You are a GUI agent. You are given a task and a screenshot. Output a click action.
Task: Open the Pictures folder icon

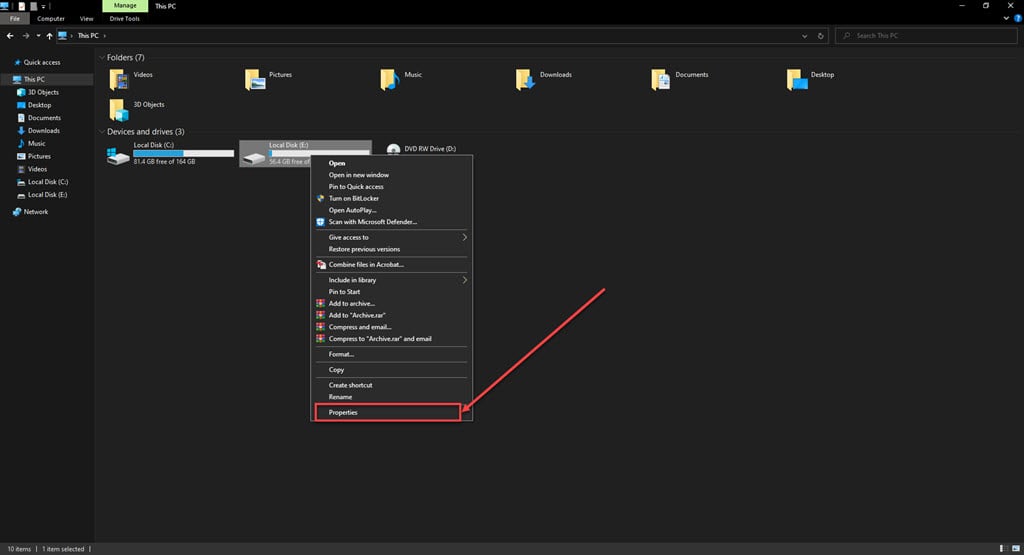(255, 80)
